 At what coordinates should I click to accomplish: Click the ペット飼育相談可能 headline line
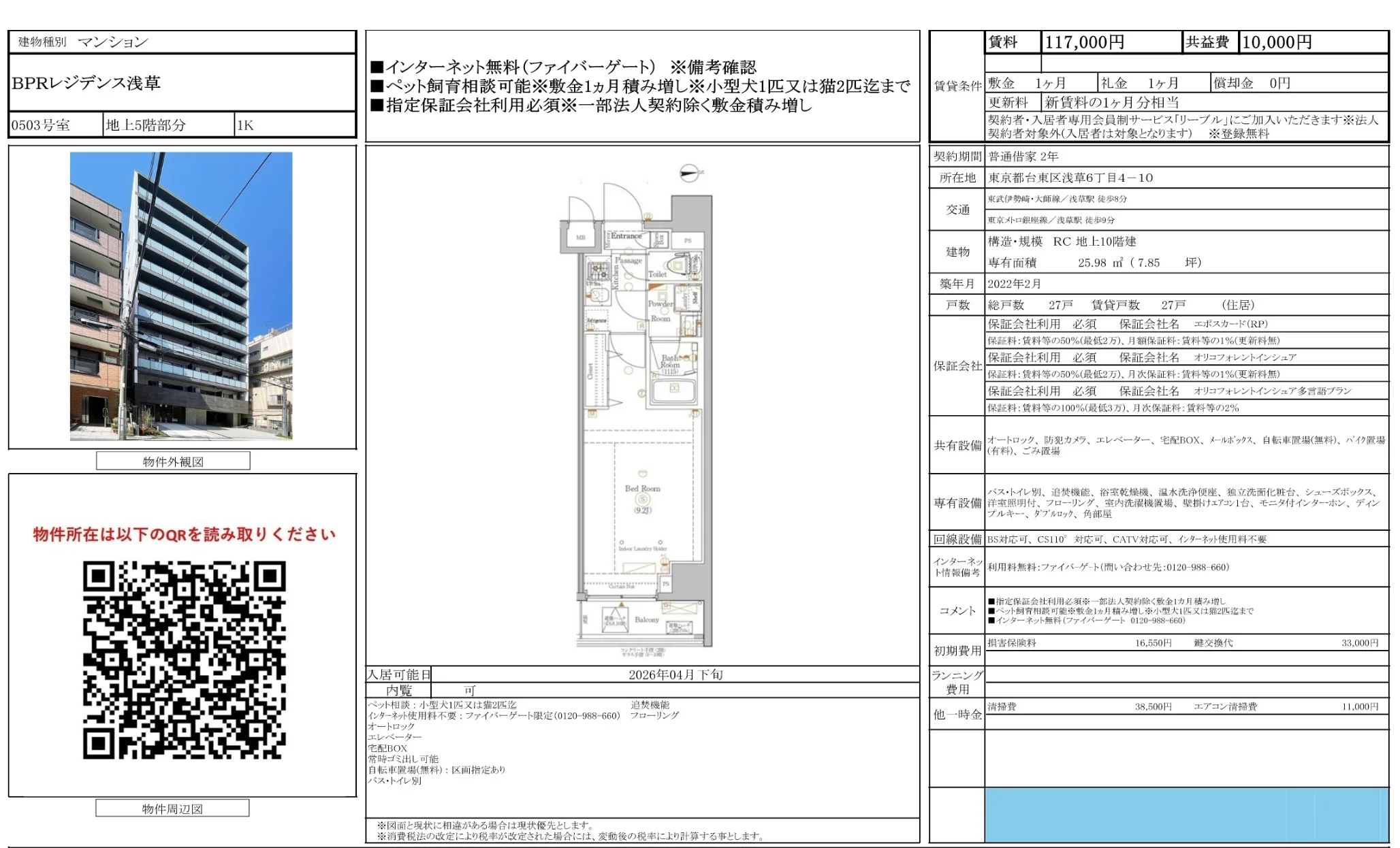pyautogui.click(x=640, y=86)
